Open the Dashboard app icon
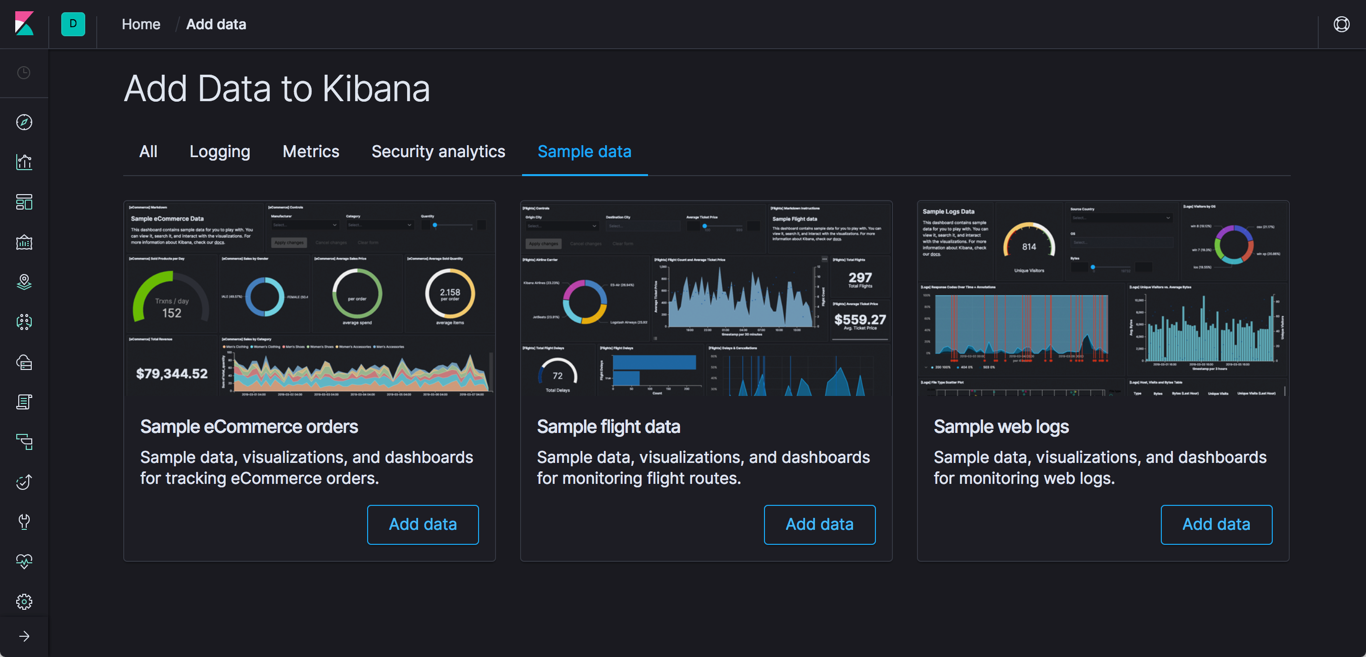1366x657 pixels. [x=24, y=201]
